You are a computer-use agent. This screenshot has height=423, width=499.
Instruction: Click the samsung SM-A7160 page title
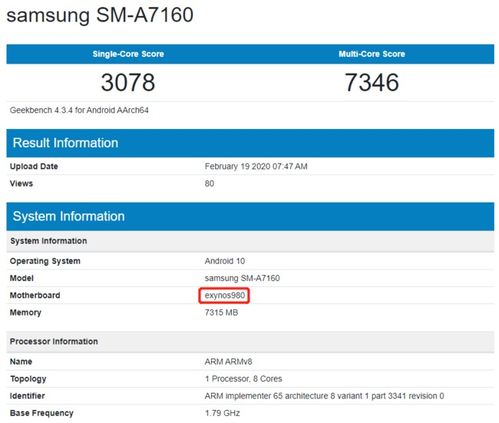click(100, 15)
